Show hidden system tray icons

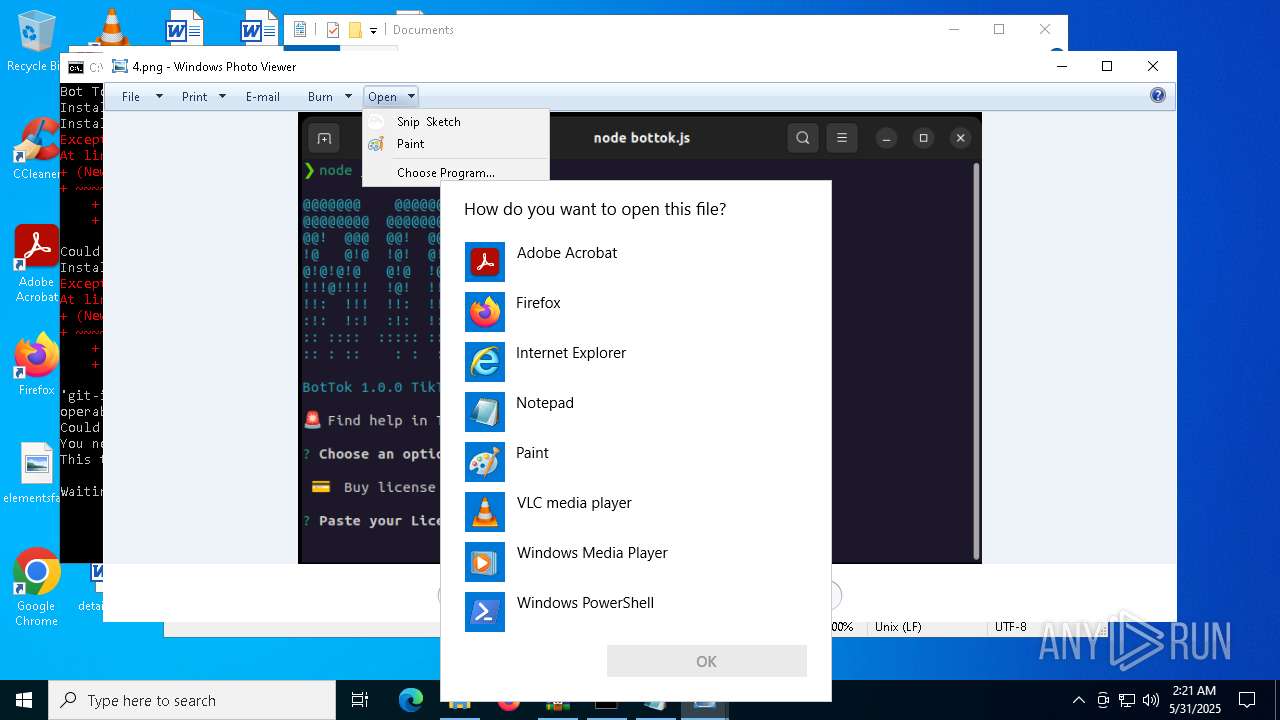pos(1078,700)
